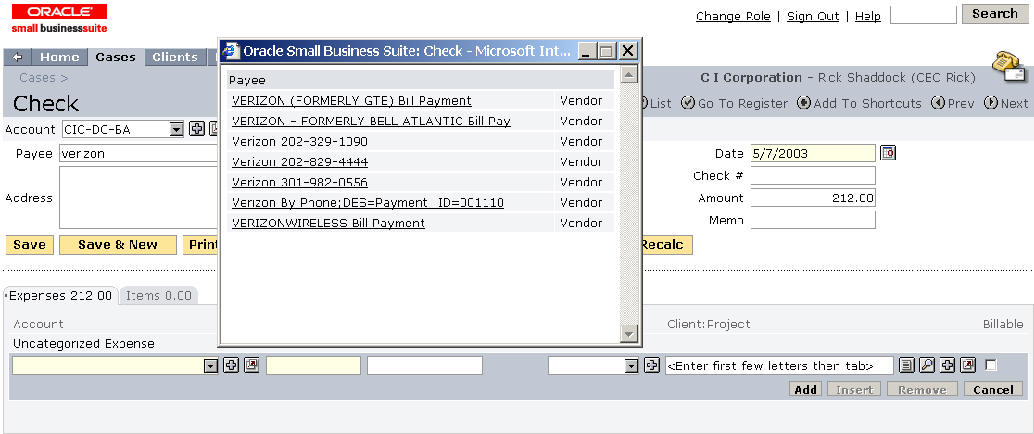Click the Change Role link
The height and width of the screenshot is (434, 1034).
pos(733,16)
